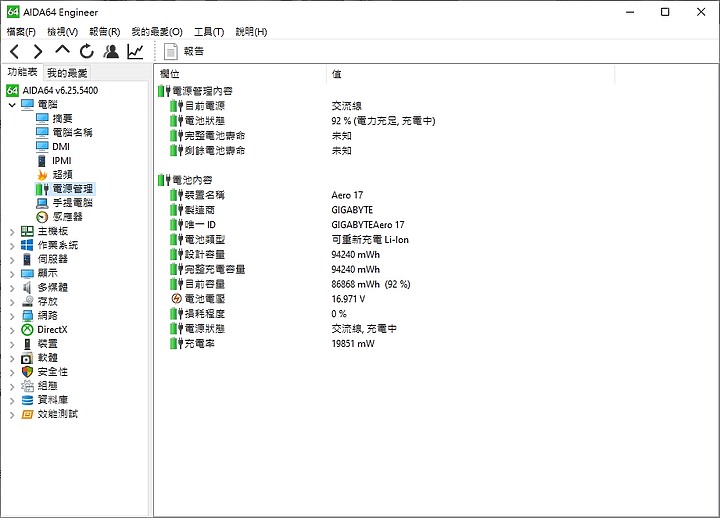Expand the 存放 node
The width and height of the screenshot is (720, 518).
pos(12,302)
